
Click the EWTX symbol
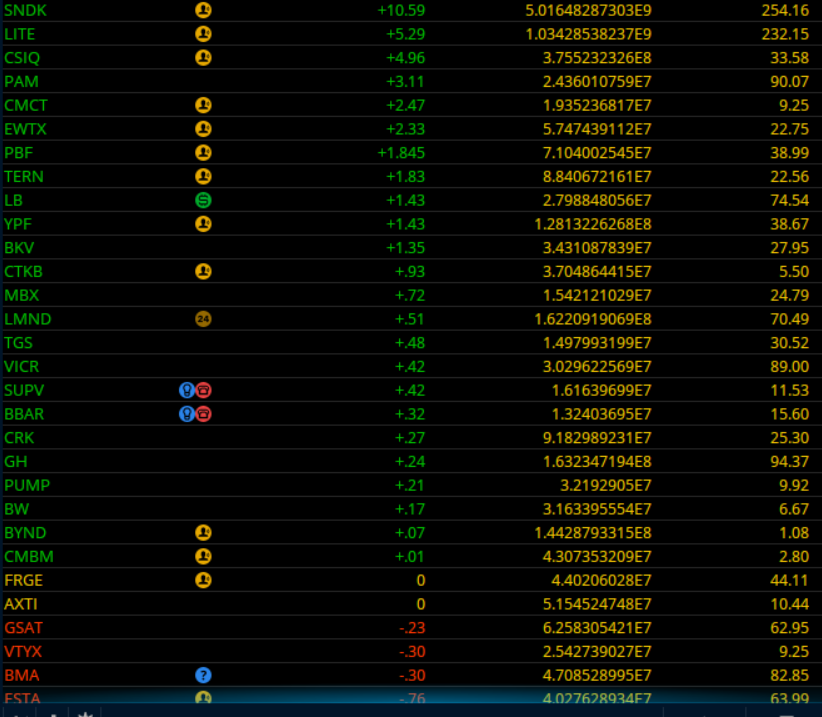click(x=25, y=129)
